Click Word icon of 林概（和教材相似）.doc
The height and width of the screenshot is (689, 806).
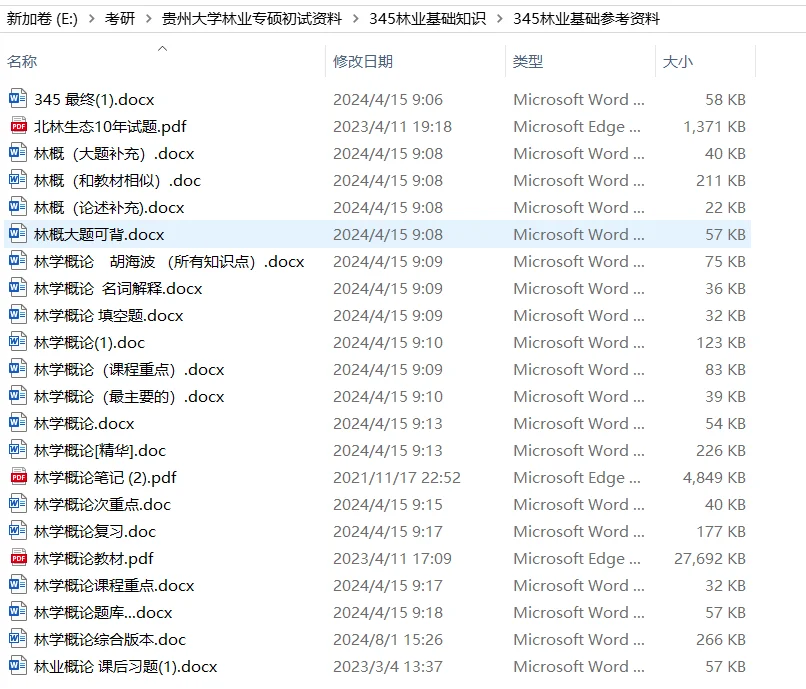[18, 179]
